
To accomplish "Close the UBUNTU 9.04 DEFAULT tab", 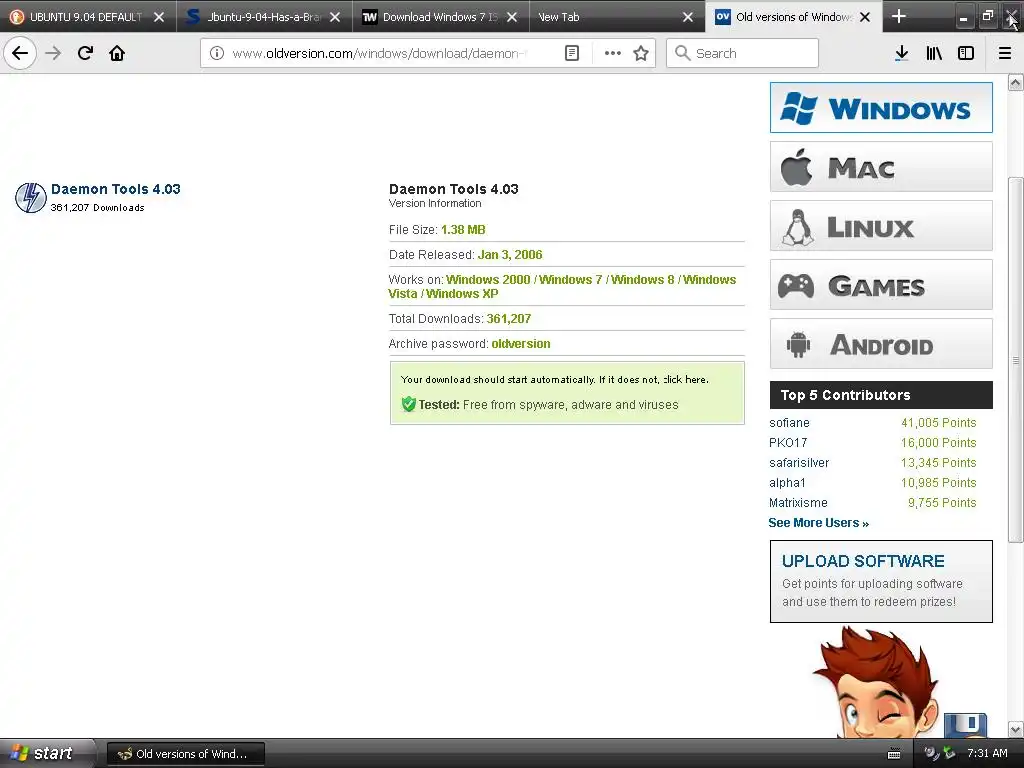I will pos(159,17).
